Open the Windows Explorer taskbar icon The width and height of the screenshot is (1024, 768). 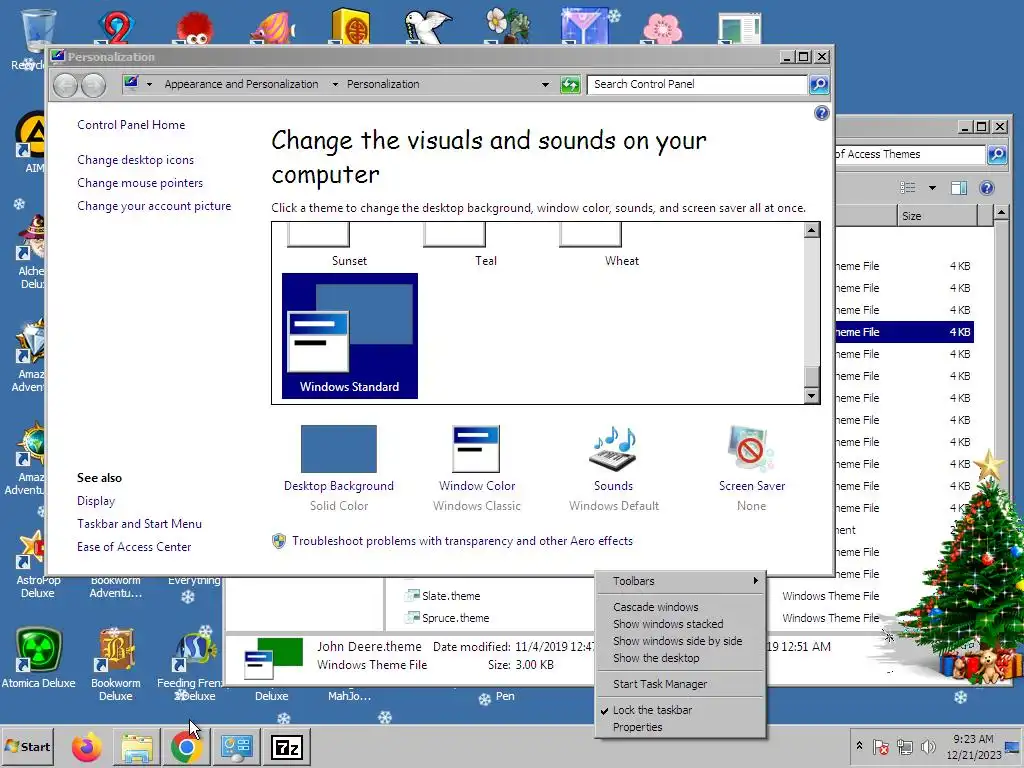(x=136, y=747)
